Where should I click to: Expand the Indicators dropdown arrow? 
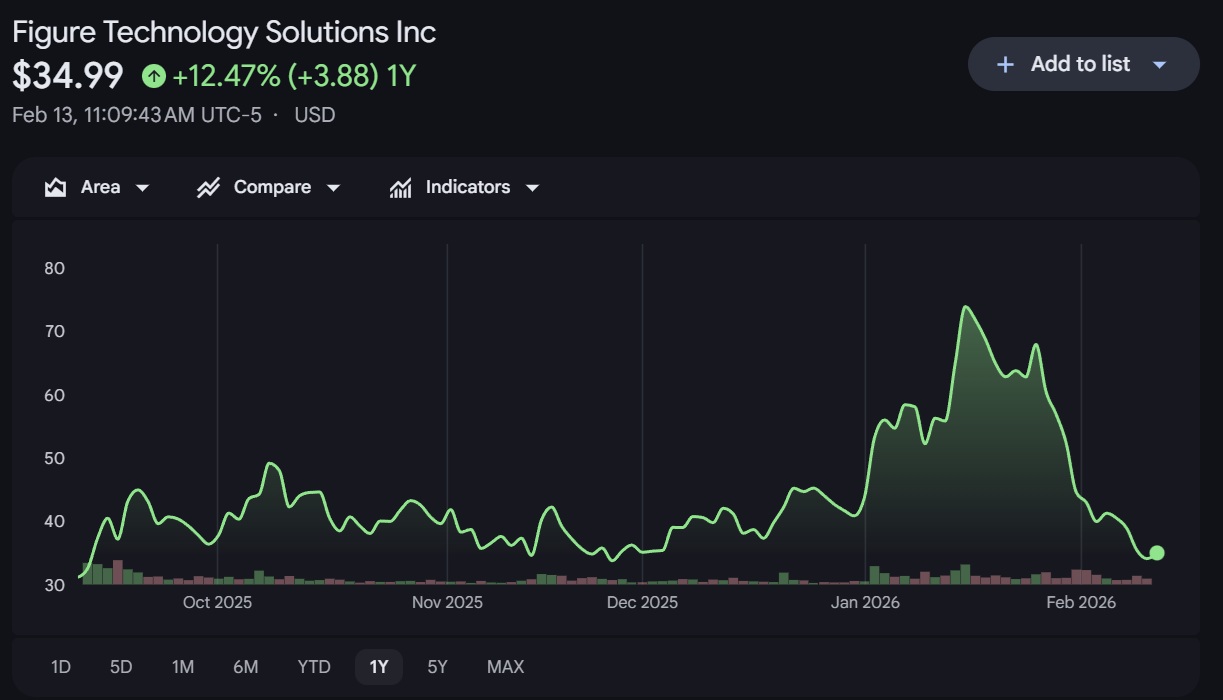[x=532, y=188]
